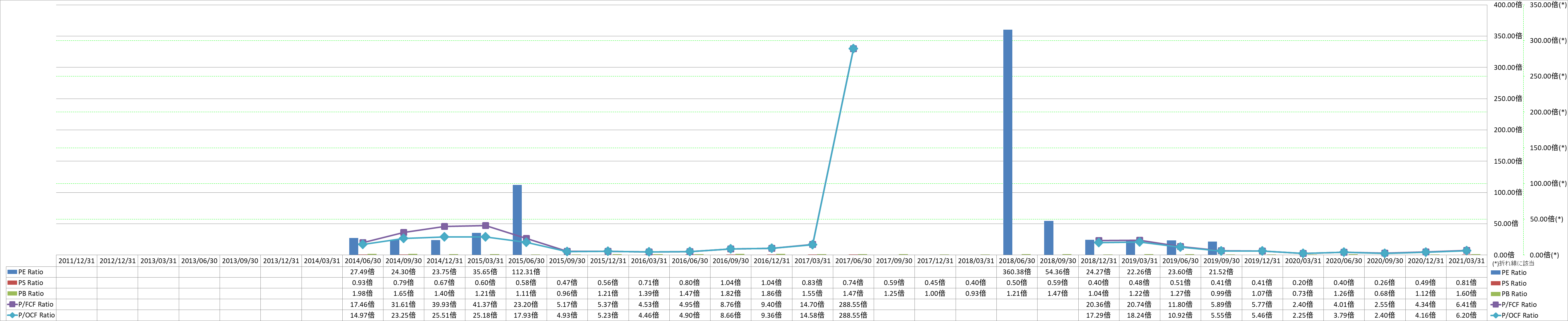The height and width of the screenshot is (321, 1568).
Task: Click the '(*)折れ線に該当' note
Action: pos(1512,263)
